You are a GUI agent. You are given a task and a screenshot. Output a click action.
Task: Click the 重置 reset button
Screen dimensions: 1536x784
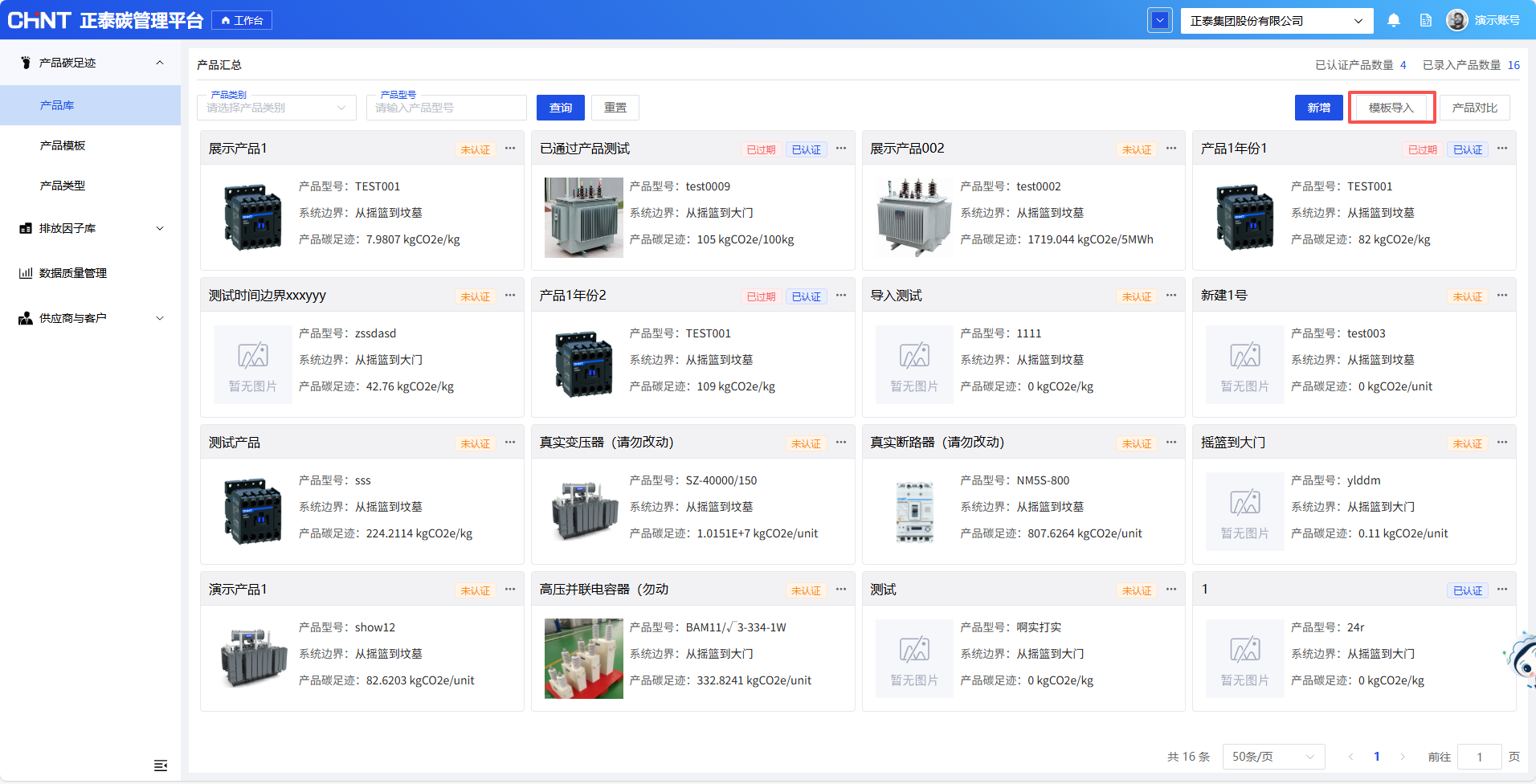pos(615,108)
